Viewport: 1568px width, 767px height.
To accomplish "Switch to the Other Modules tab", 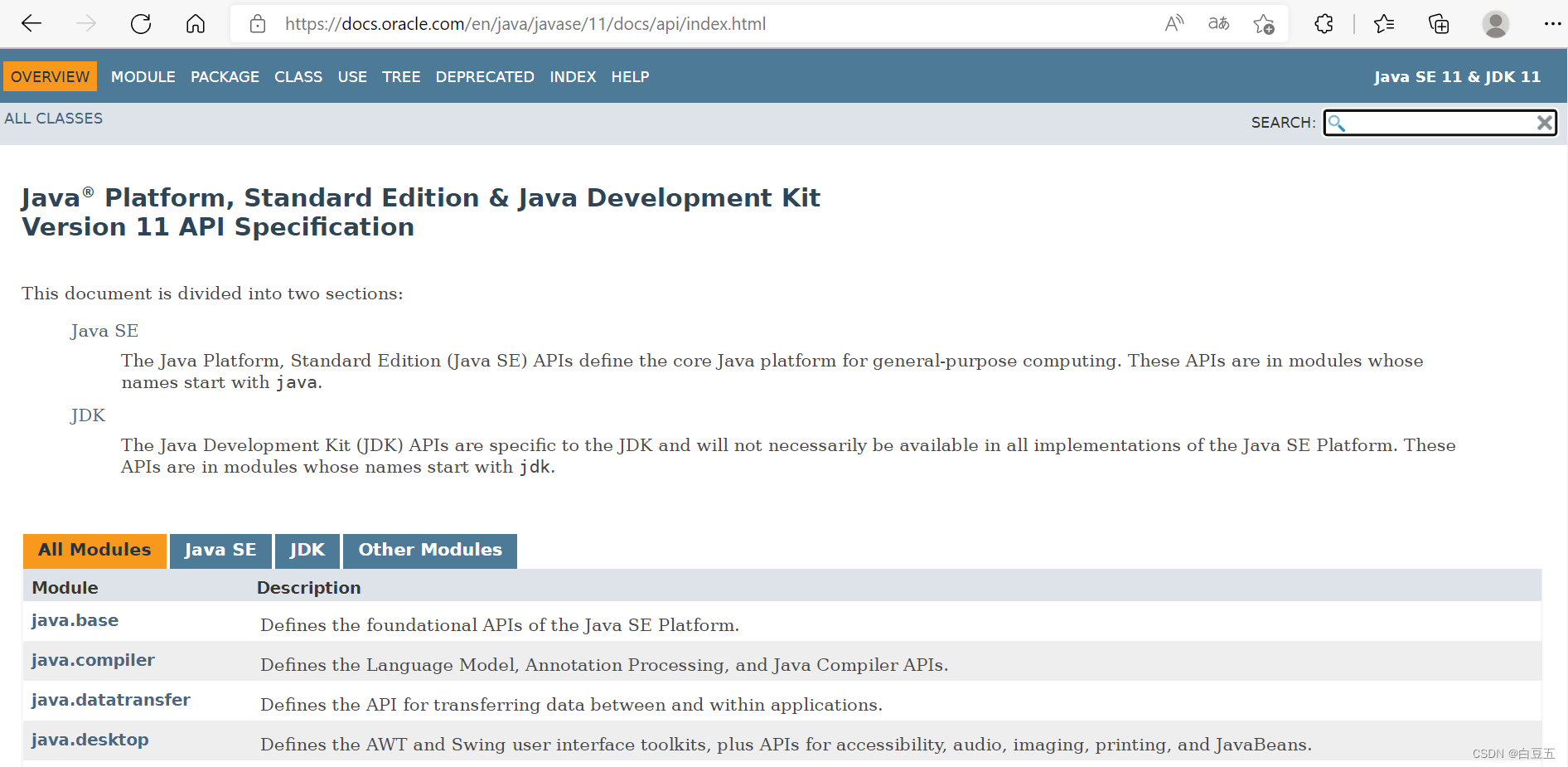I will pos(430,551).
